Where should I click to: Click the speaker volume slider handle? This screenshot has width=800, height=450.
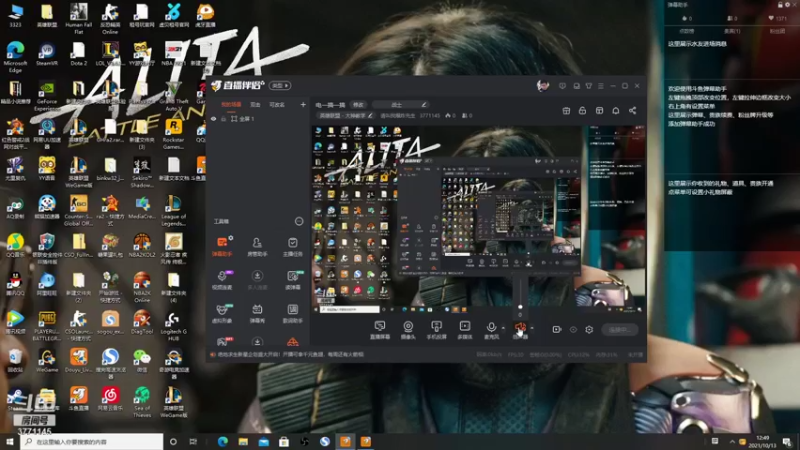[520, 307]
